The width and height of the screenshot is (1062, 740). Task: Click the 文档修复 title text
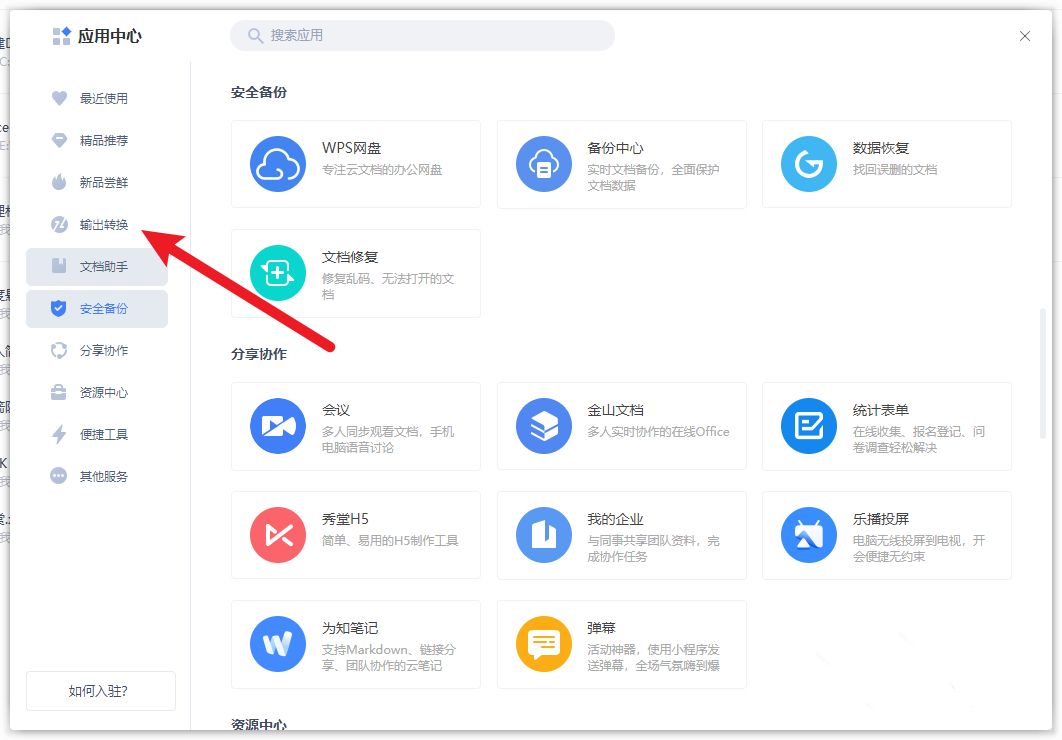[350, 257]
